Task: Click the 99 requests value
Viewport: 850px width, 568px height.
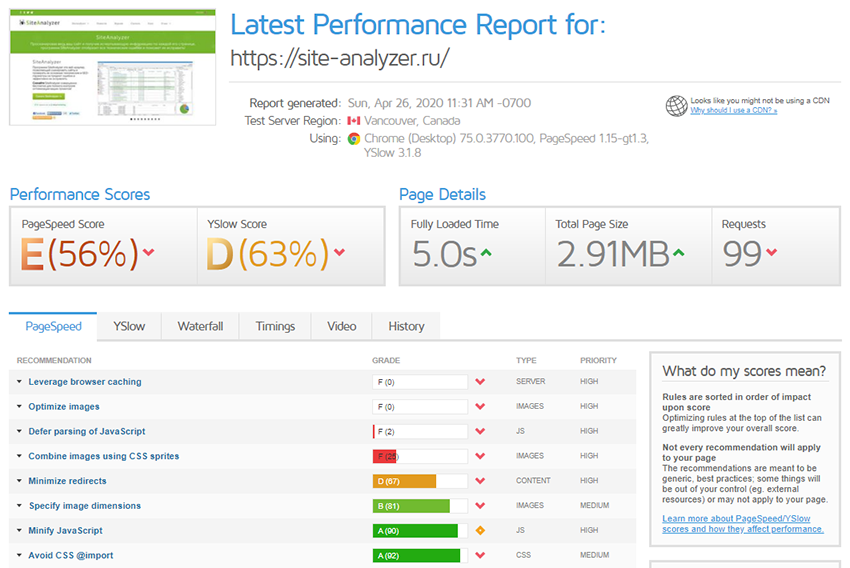Action: (742, 254)
